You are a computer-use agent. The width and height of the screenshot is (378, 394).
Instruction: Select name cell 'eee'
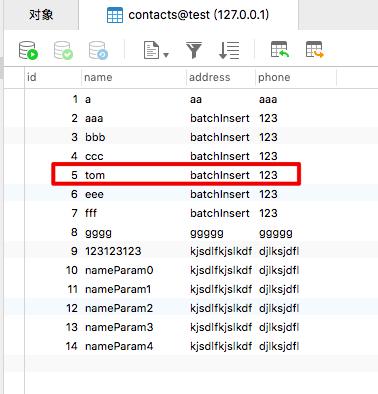tap(94, 194)
